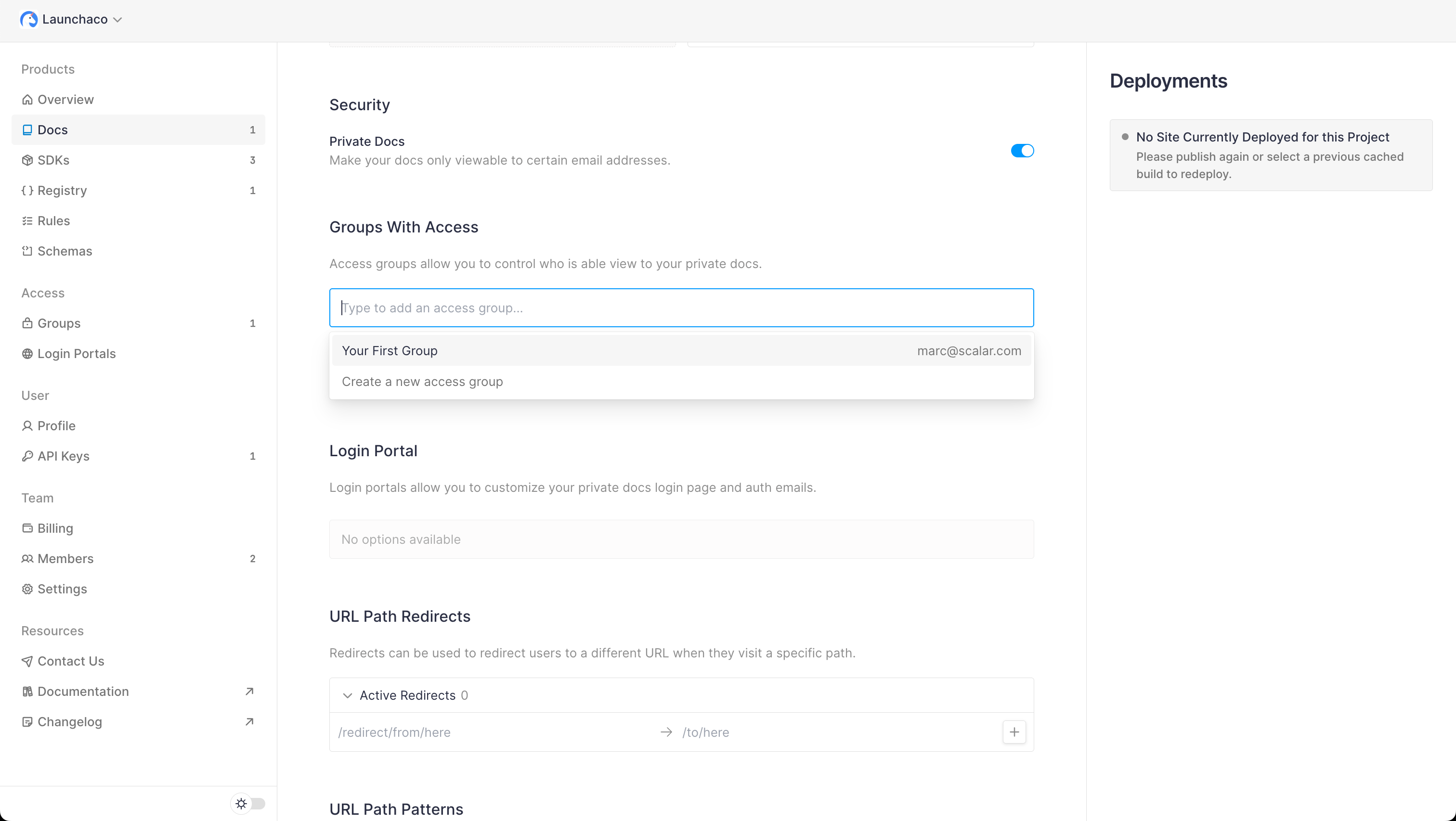1456x821 pixels.
Task: Open Groups under Access
Action: (138, 323)
